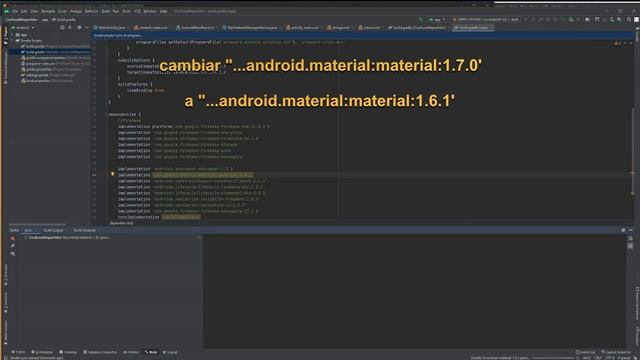Click the Make Project hammer icon

click(x=421, y=20)
